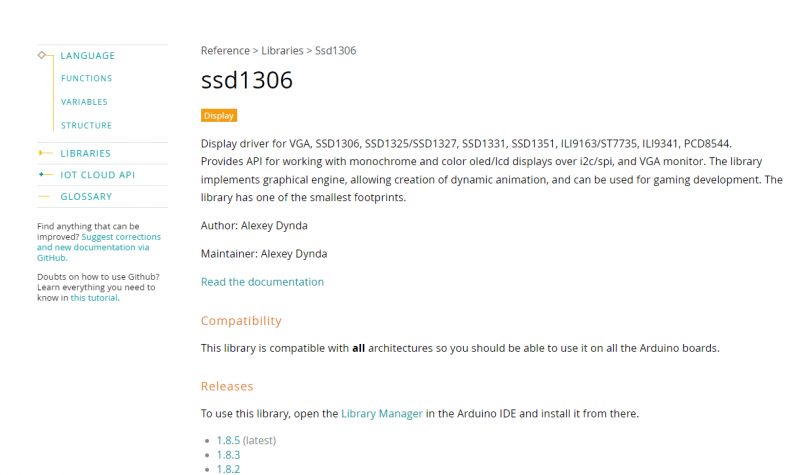Open the GLOSSARY sidebar entry
Viewport: 800px width, 475px height.
click(86, 197)
